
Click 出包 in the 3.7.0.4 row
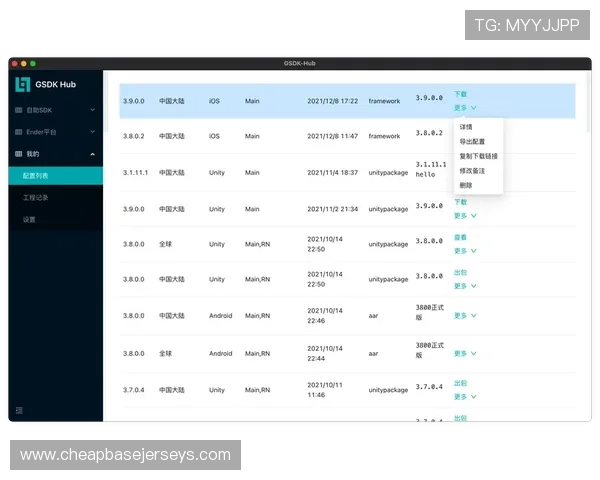460,383
